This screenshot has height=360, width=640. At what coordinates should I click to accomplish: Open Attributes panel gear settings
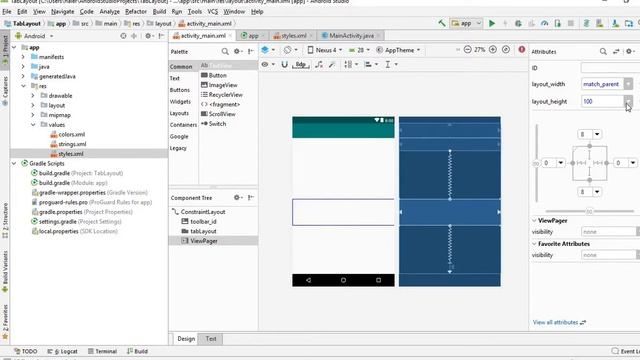[x=629, y=51]
